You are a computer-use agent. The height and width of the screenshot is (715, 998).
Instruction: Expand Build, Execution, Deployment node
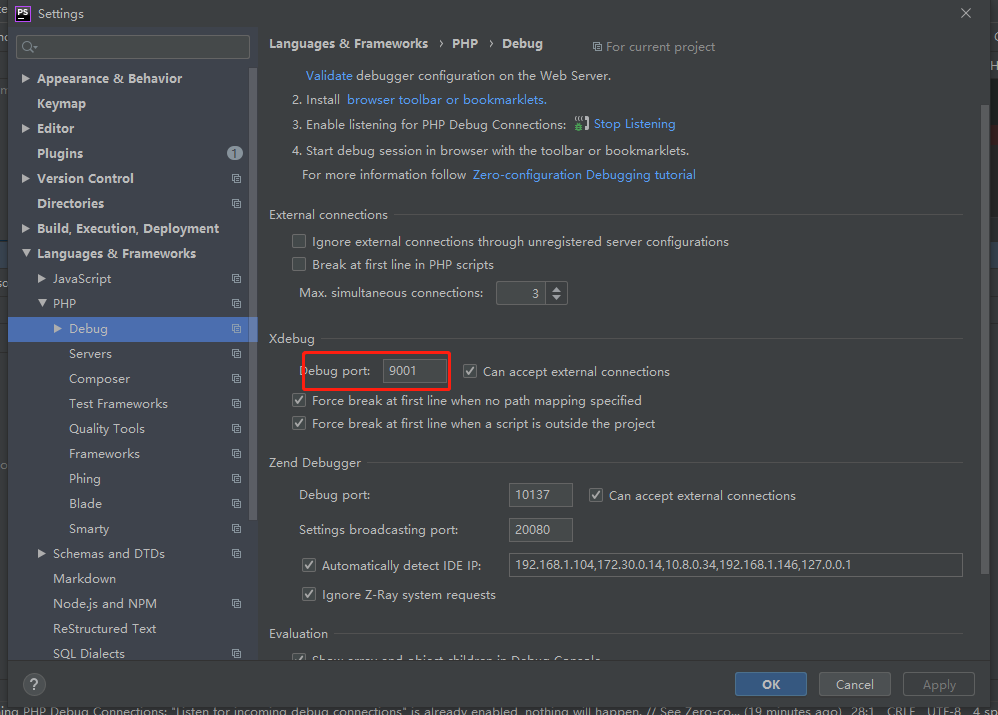[25, 229]
